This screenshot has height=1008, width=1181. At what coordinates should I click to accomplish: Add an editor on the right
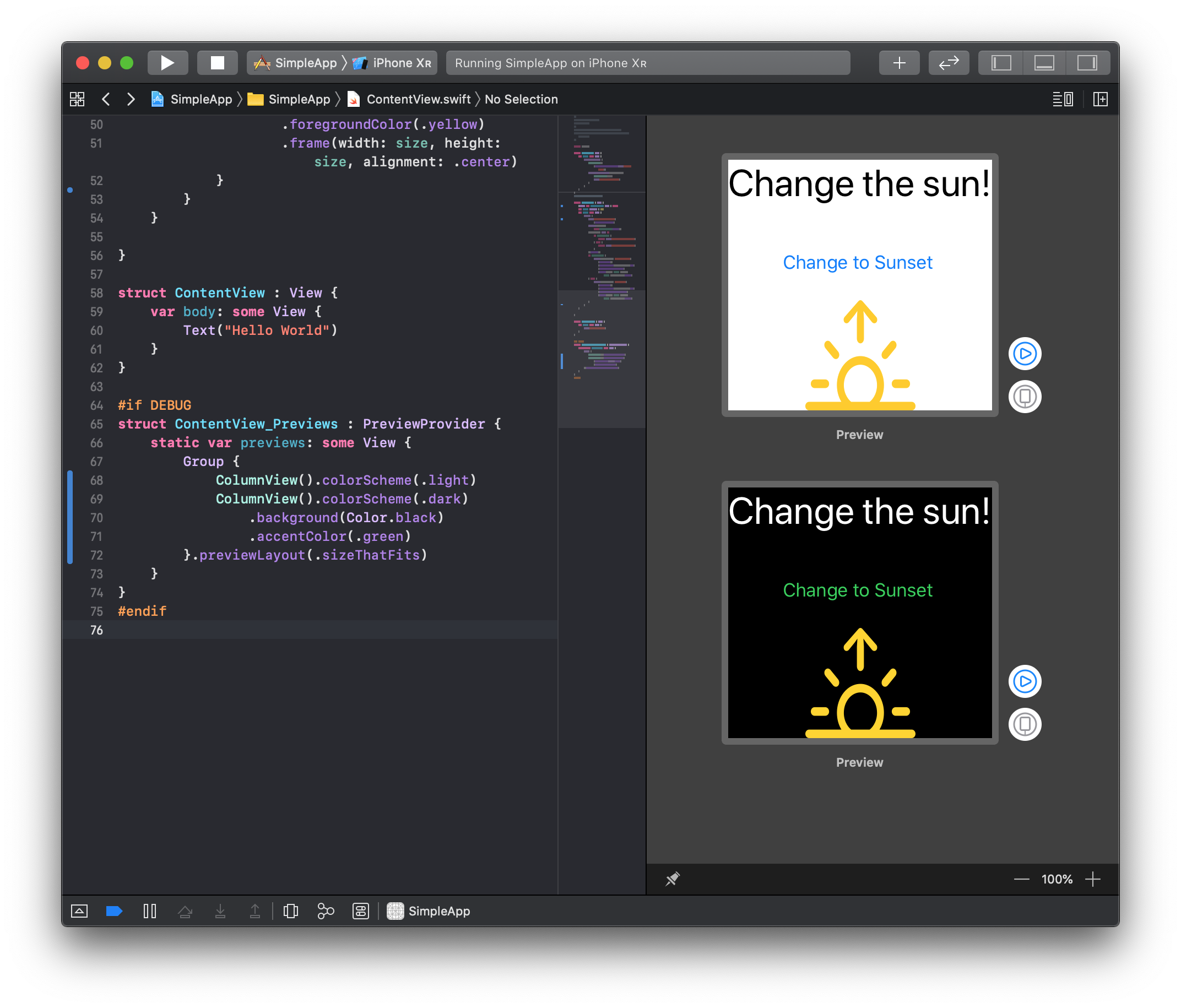coord(1100,99)
